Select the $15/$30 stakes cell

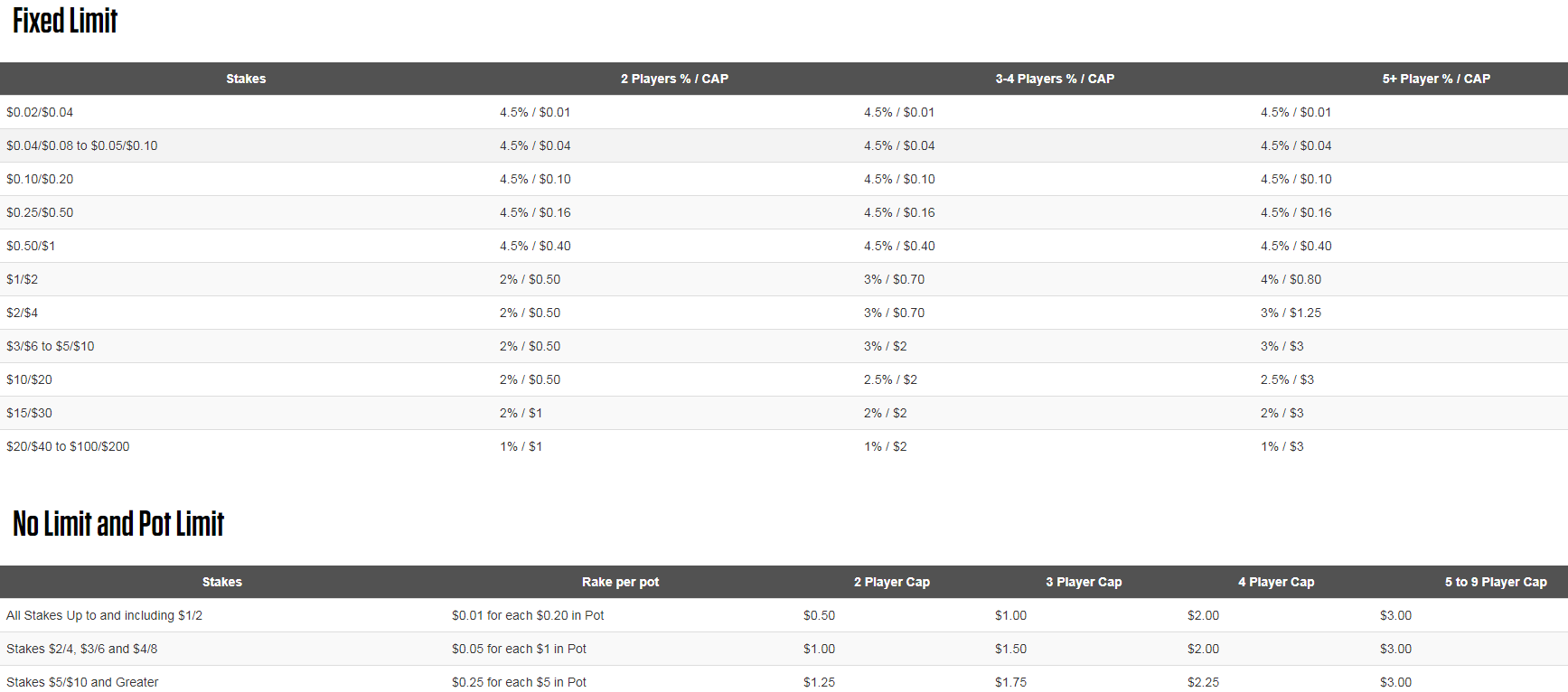pyautogui.click(x=30, y=413)
